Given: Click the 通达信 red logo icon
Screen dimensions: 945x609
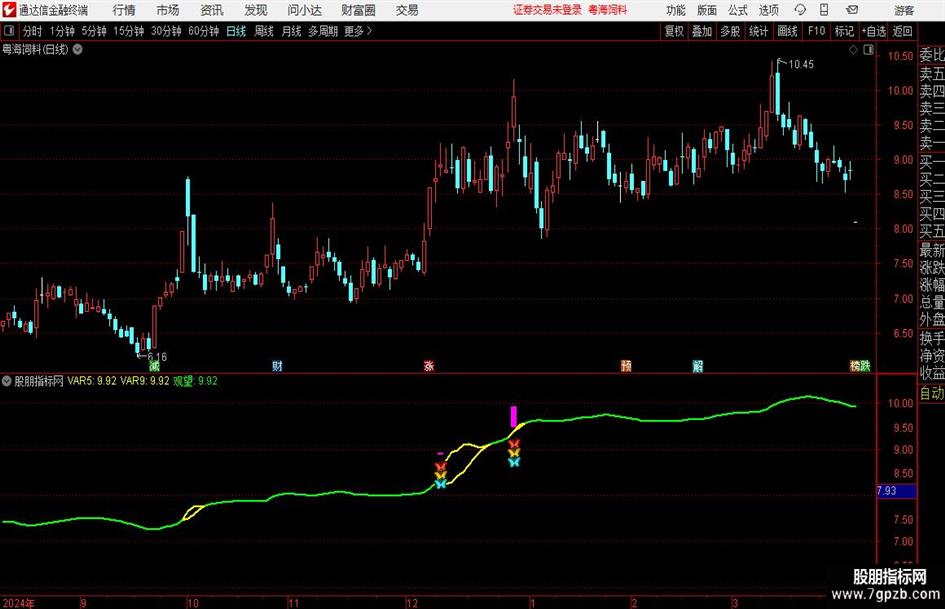Looking at the screenshot, I should [x=9, y=10].
